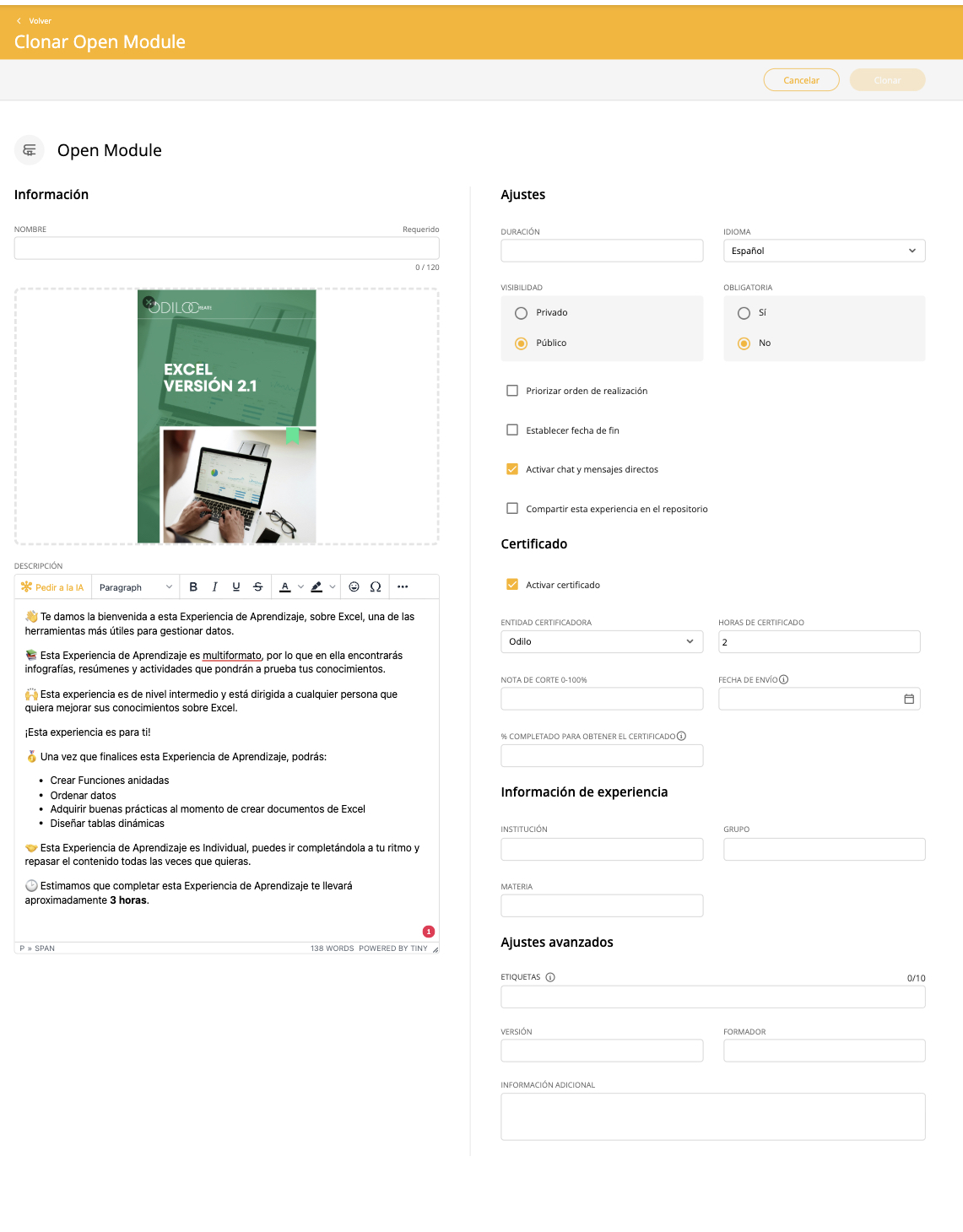Uncheck Activar certificado

(x=512, y=585)
